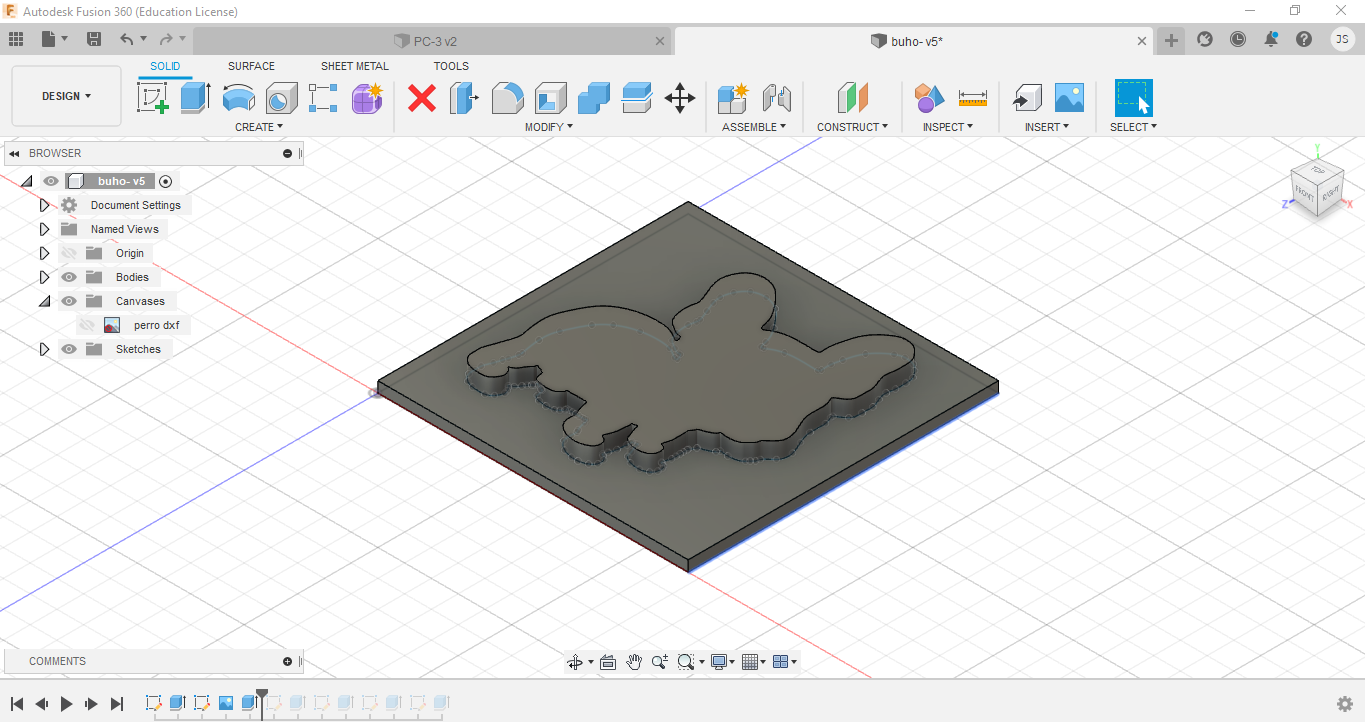
Task: Open timeline settings gear
Action: tap(1345, 704)
